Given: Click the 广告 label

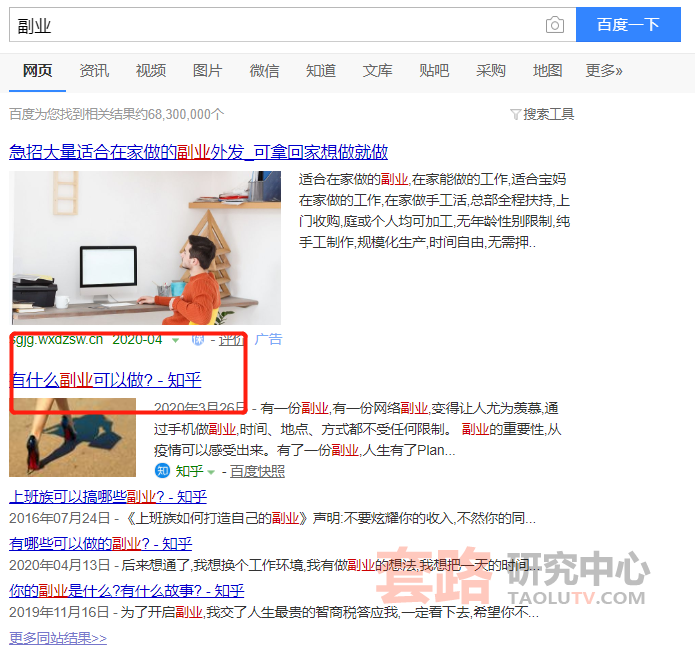Looking at the screenshot, I should pos(269,339).
